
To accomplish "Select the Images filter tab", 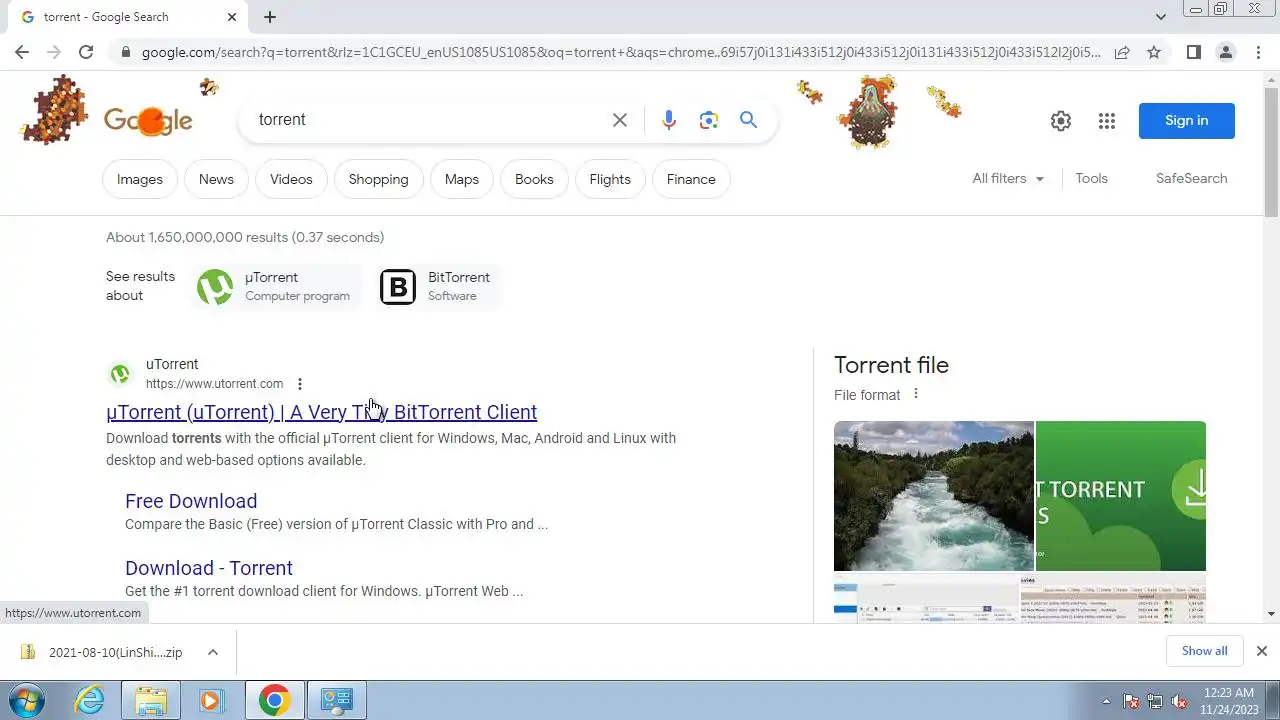I will coord(140,180).
